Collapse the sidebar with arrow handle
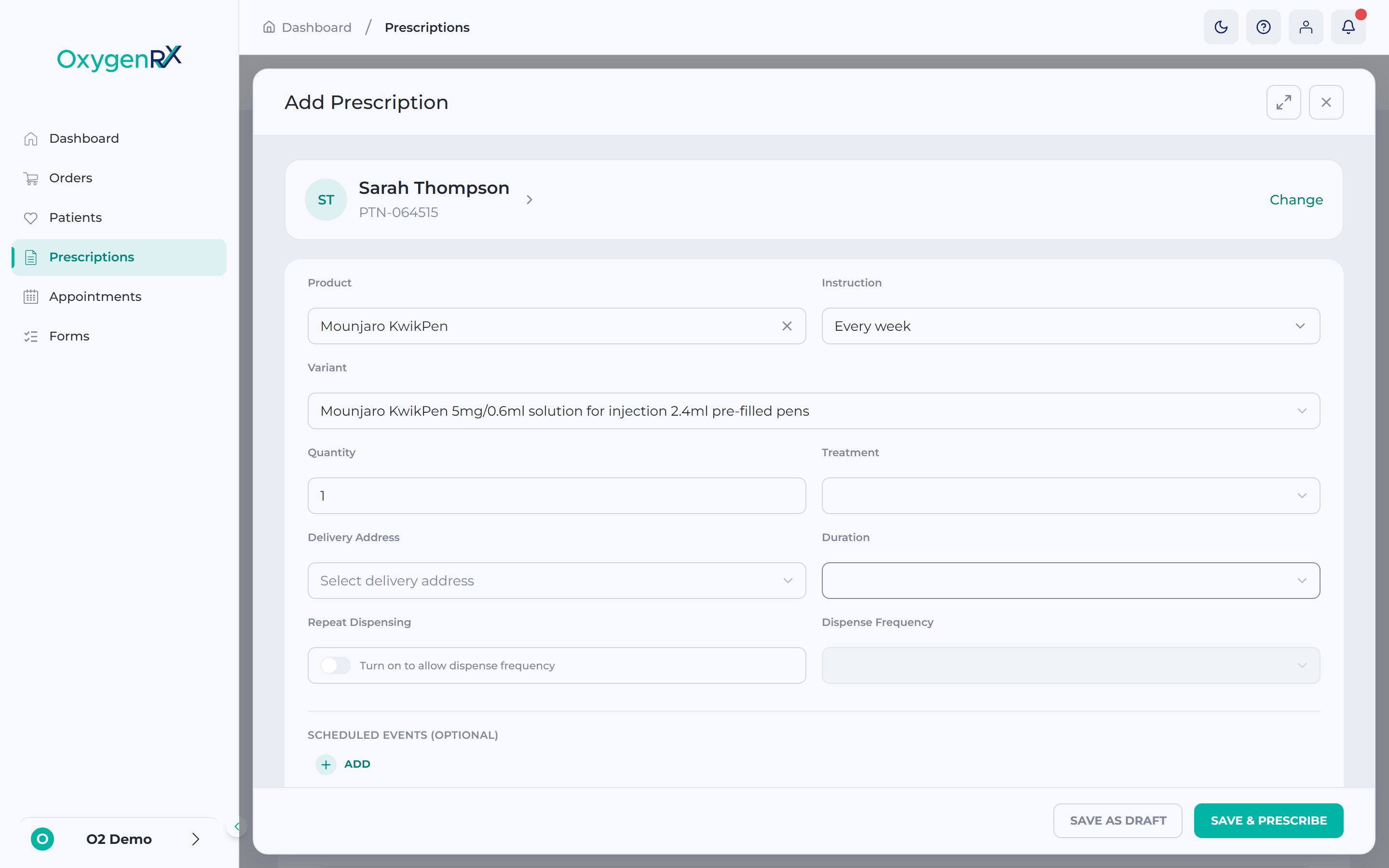1389x868 pixels. [x=236, y=827]
